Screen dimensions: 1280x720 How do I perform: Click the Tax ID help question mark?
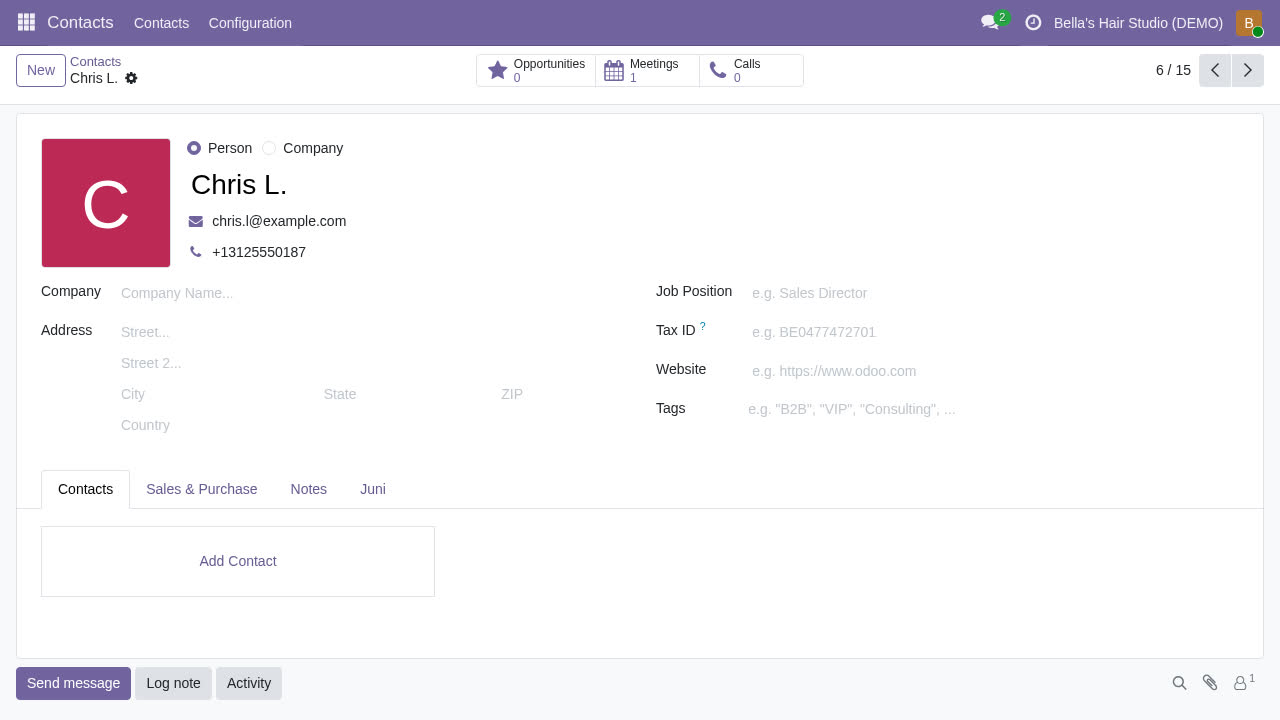(x=703, y=326)
